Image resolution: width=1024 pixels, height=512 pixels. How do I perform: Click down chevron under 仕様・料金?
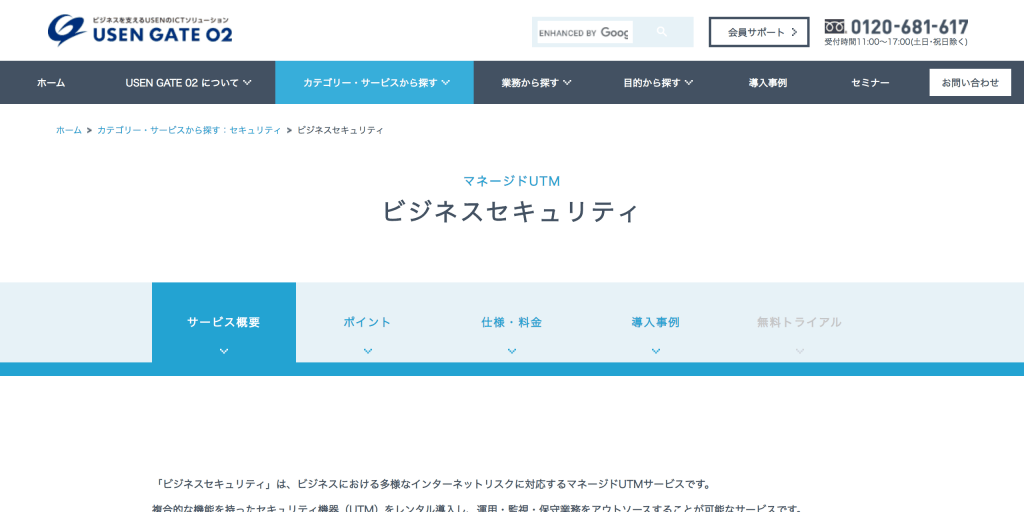(512, 351)
